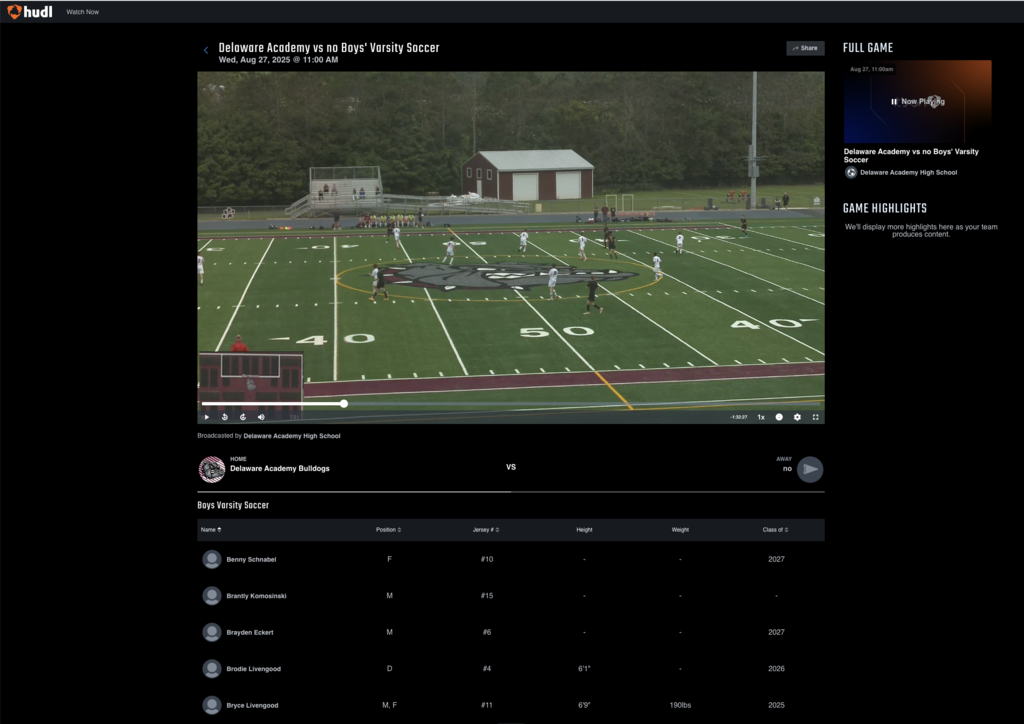Open the Watch Now menu item

(82, 11)
